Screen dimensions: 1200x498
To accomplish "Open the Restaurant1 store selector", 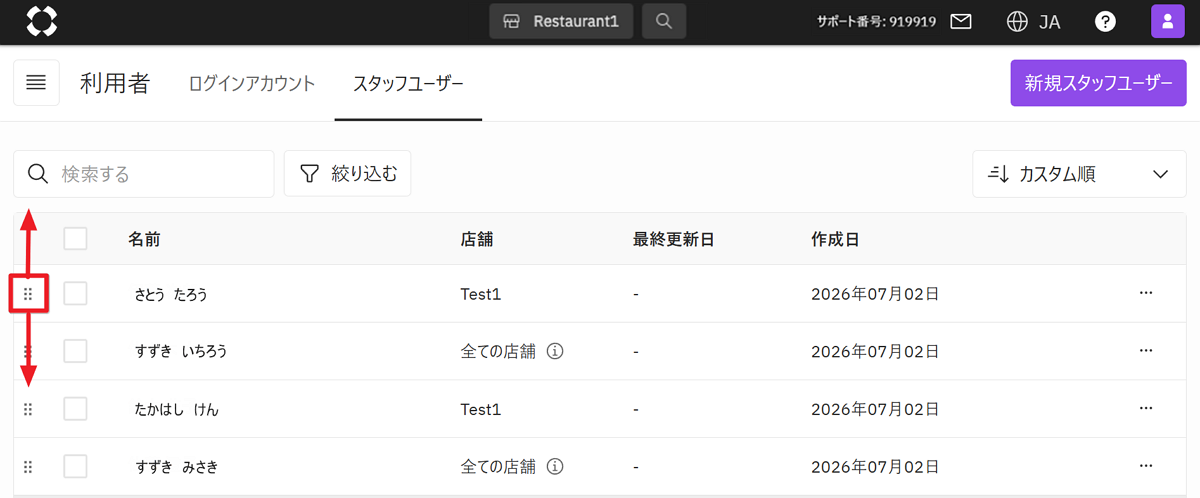I will pyautogui.click(x=561, y=21).
